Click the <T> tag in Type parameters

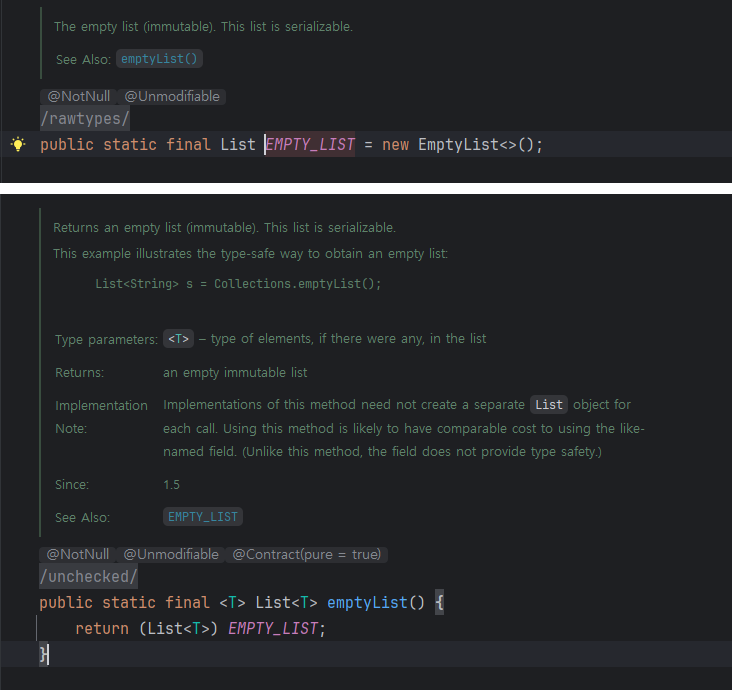point(178,339)
